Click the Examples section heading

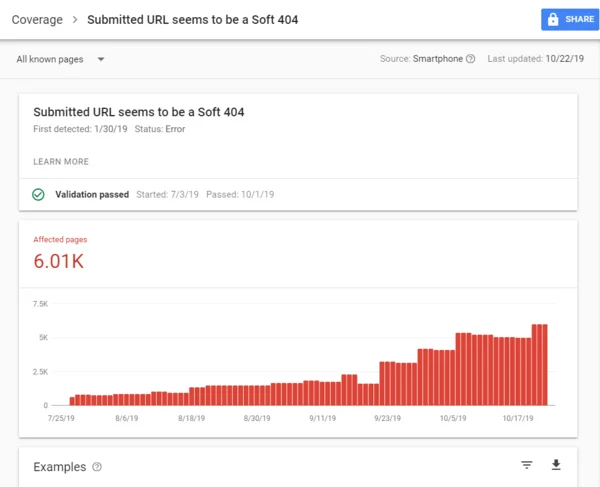pyautogui.click(x=60, y=467)
